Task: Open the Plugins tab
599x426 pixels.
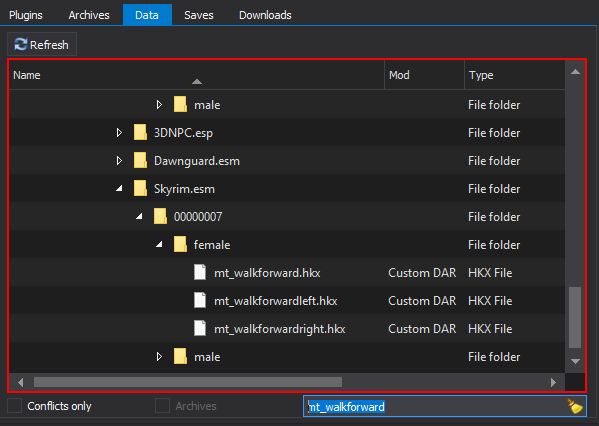Action: 26,15
